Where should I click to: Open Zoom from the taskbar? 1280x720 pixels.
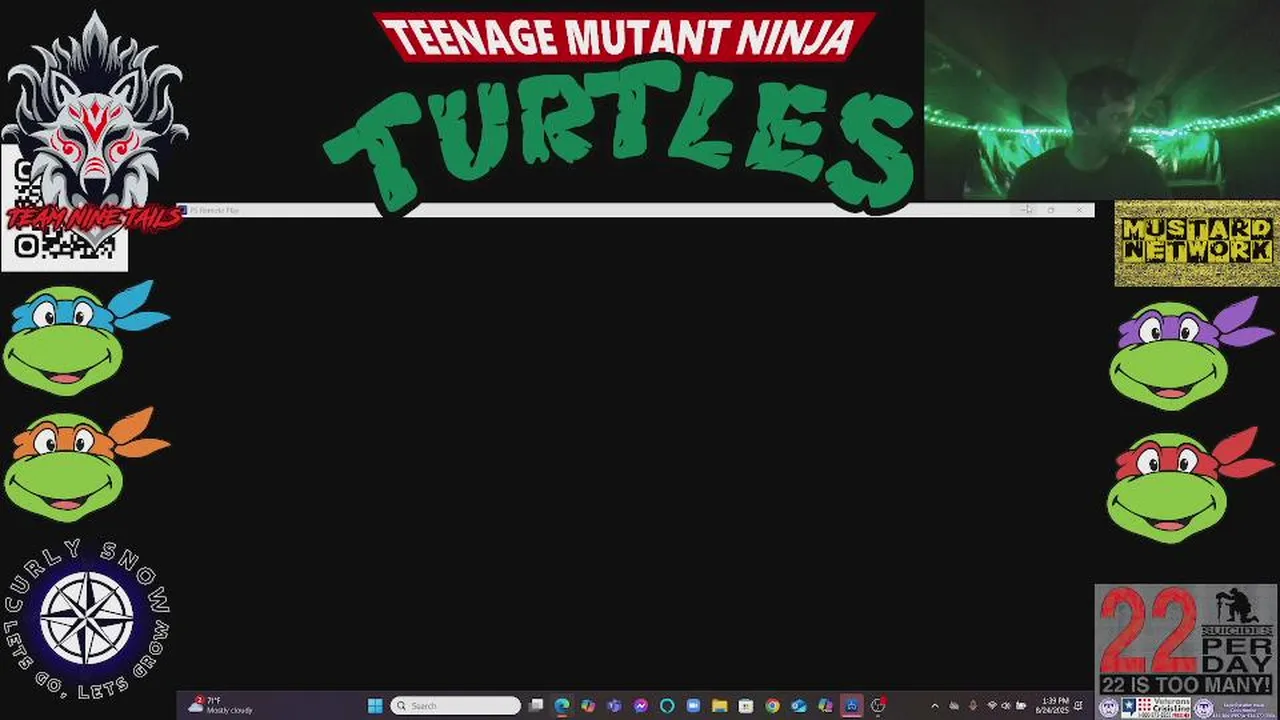(693, 705)
